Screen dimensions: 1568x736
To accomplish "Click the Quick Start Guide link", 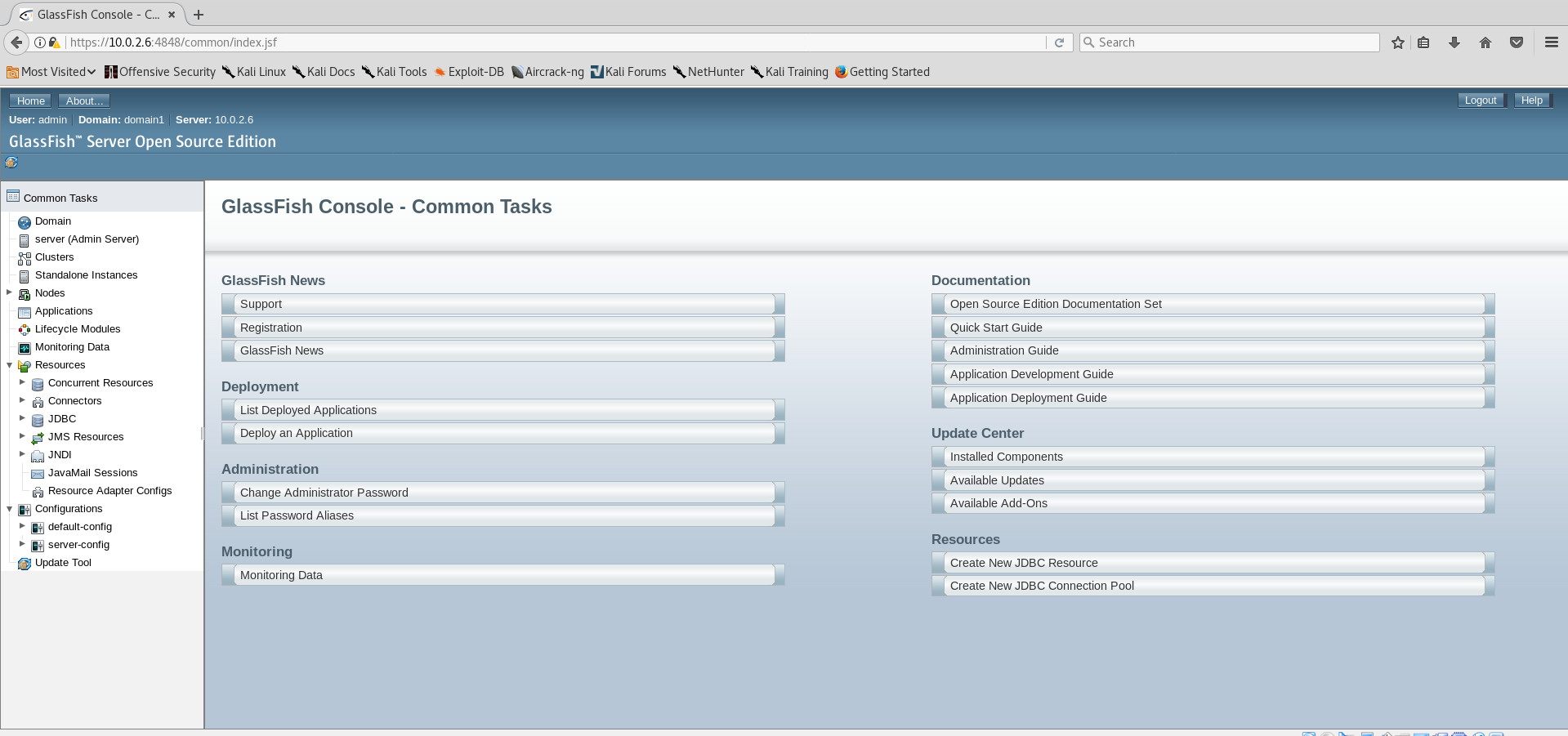I will (1213, 328).
